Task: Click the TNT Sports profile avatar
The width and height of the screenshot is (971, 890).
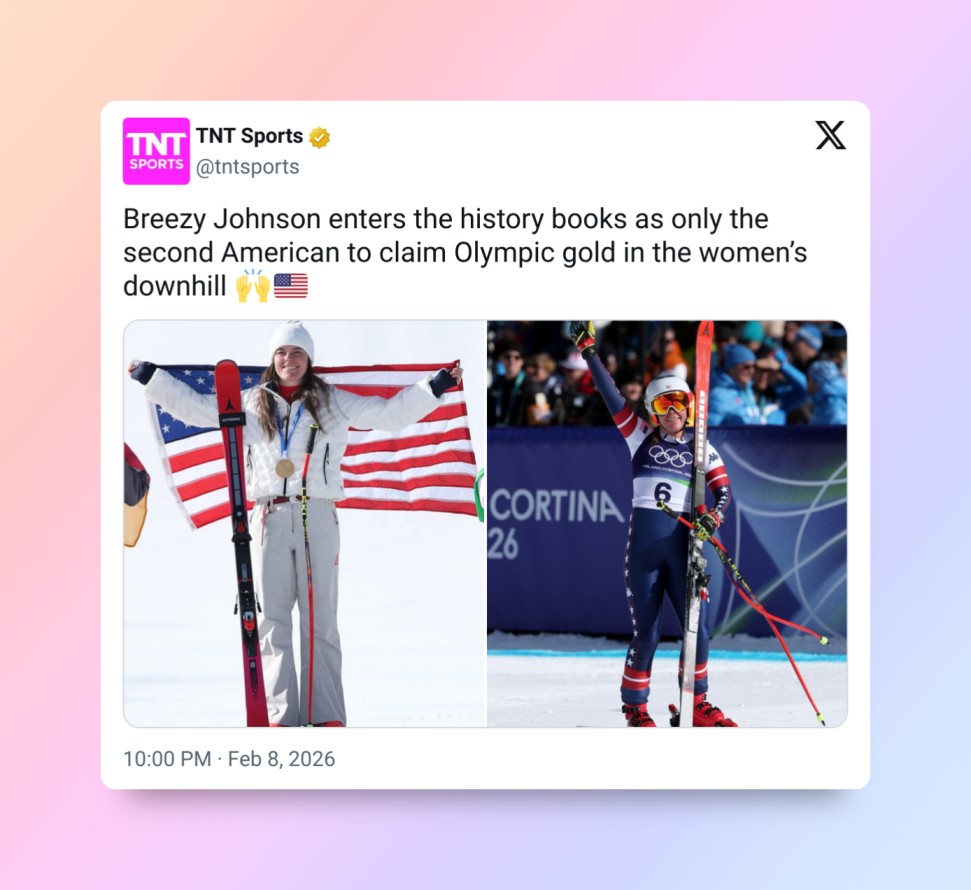Action: (x=156, y=151)
